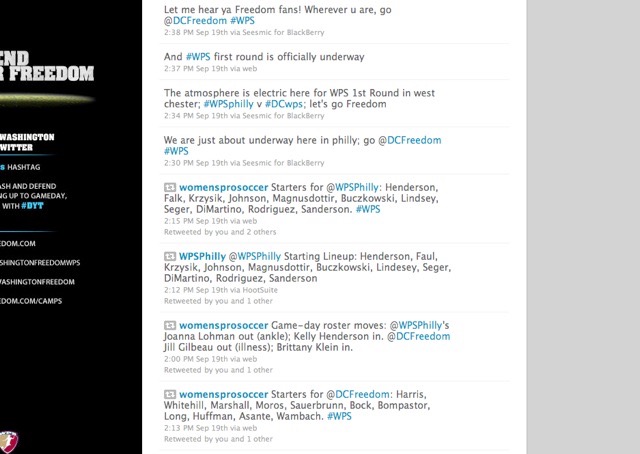Screen dimensions: 640x454
Task: Open #WPS hashtag in first round underway tweet
Action: pyautogui.click(x=200, y=56)
